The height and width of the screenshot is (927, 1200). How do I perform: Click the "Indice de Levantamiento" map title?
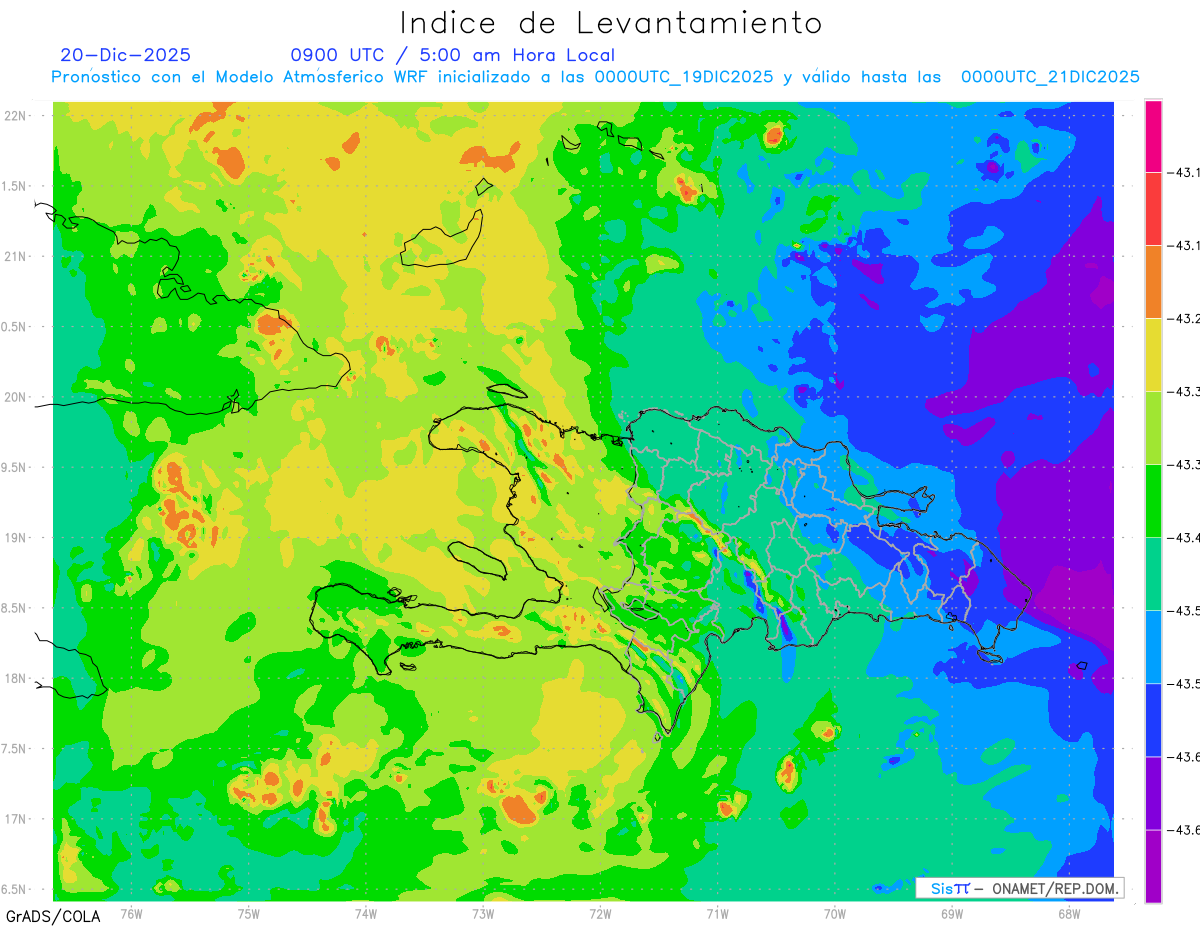tap(611, 22)
